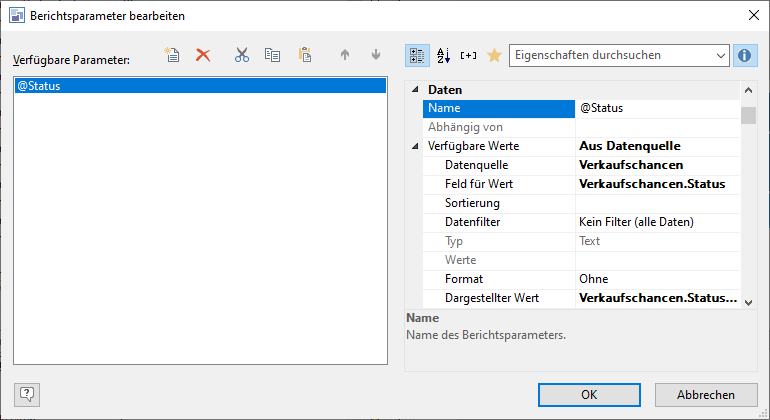
Task: Click the property grid vertical scrollbar
Action: pos(748,200)
